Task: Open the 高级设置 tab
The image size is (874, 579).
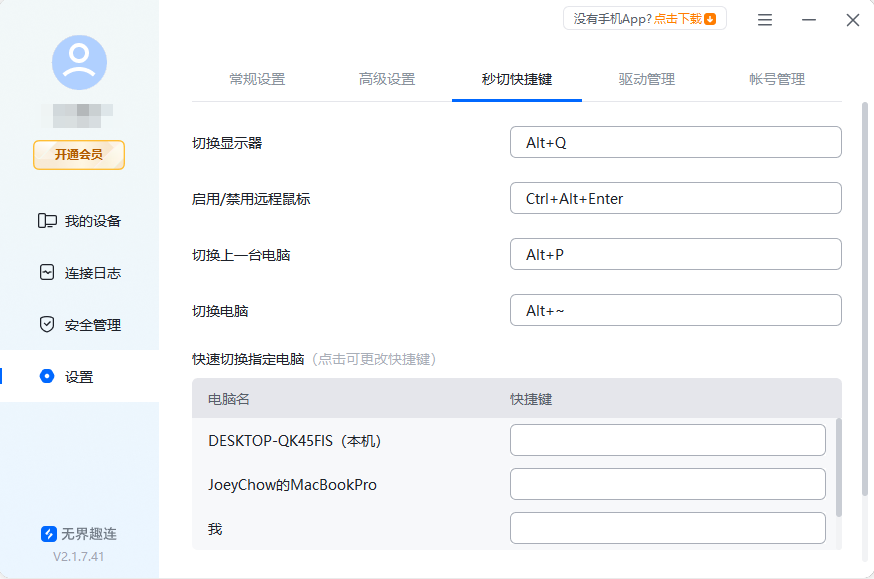Action: pos(388,80)
